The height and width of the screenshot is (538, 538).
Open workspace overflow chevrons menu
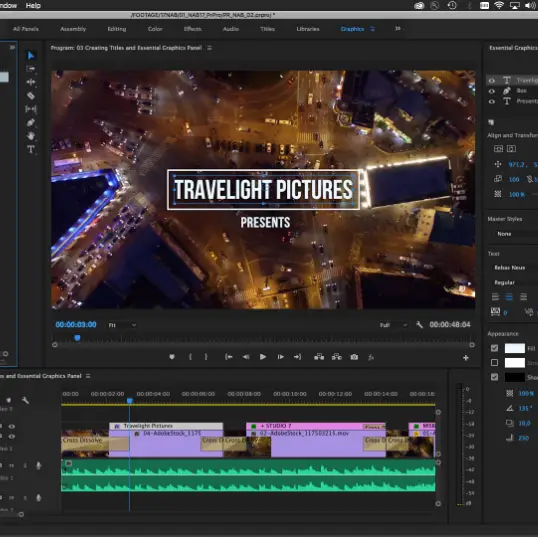pos(397,28)
